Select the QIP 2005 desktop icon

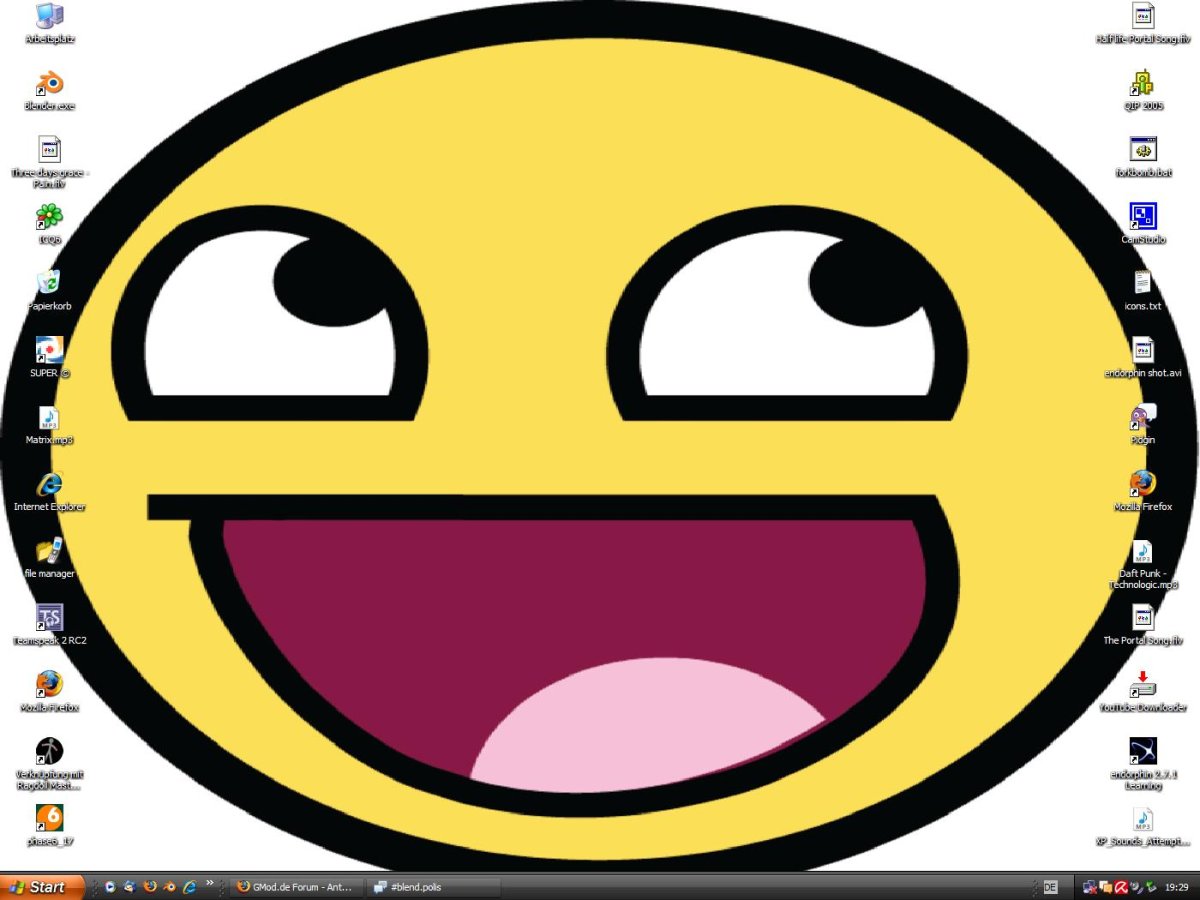point(1143,83)
